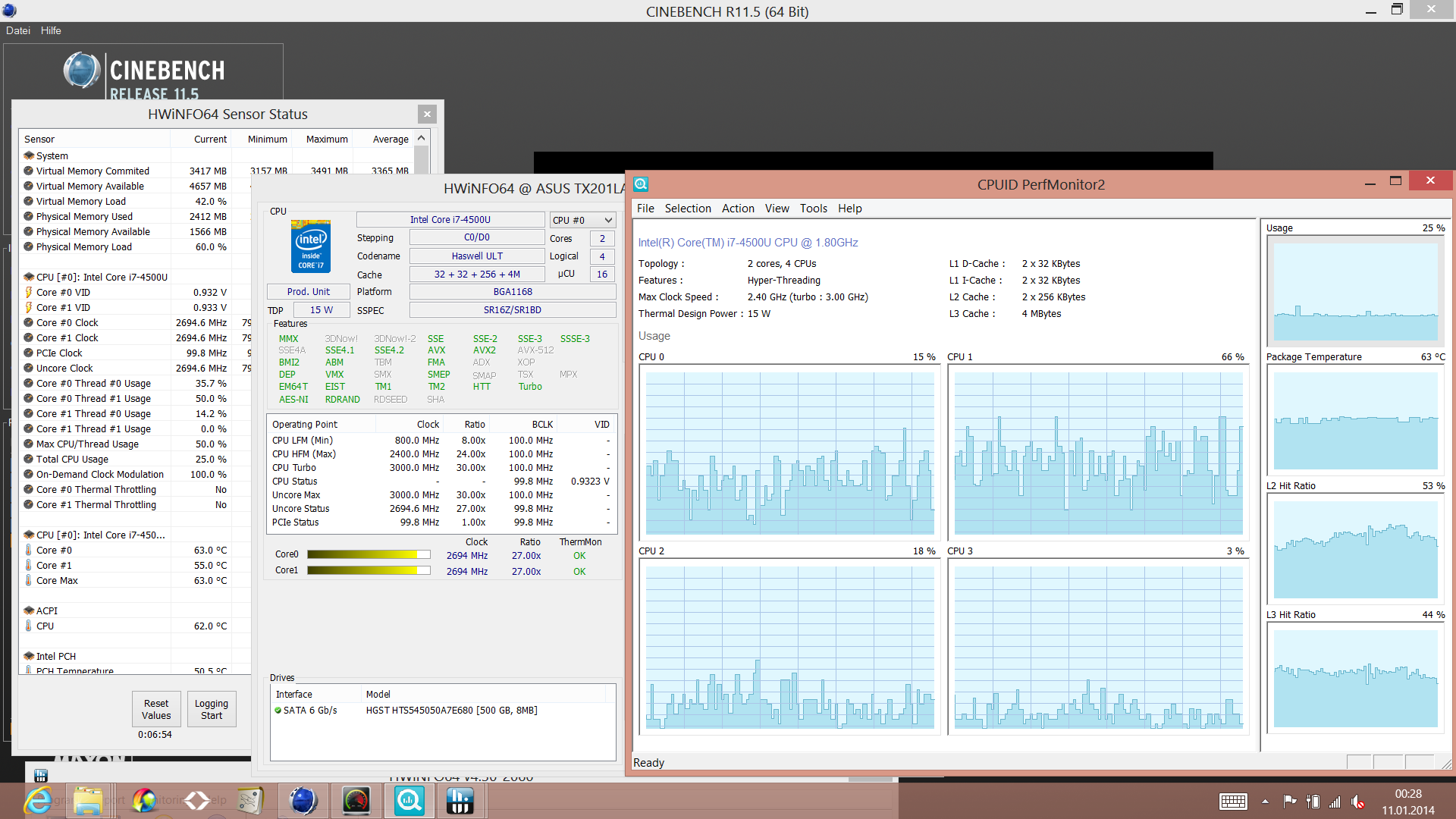Open the CPU #0 selector dropdown

(x=582, y=220)
